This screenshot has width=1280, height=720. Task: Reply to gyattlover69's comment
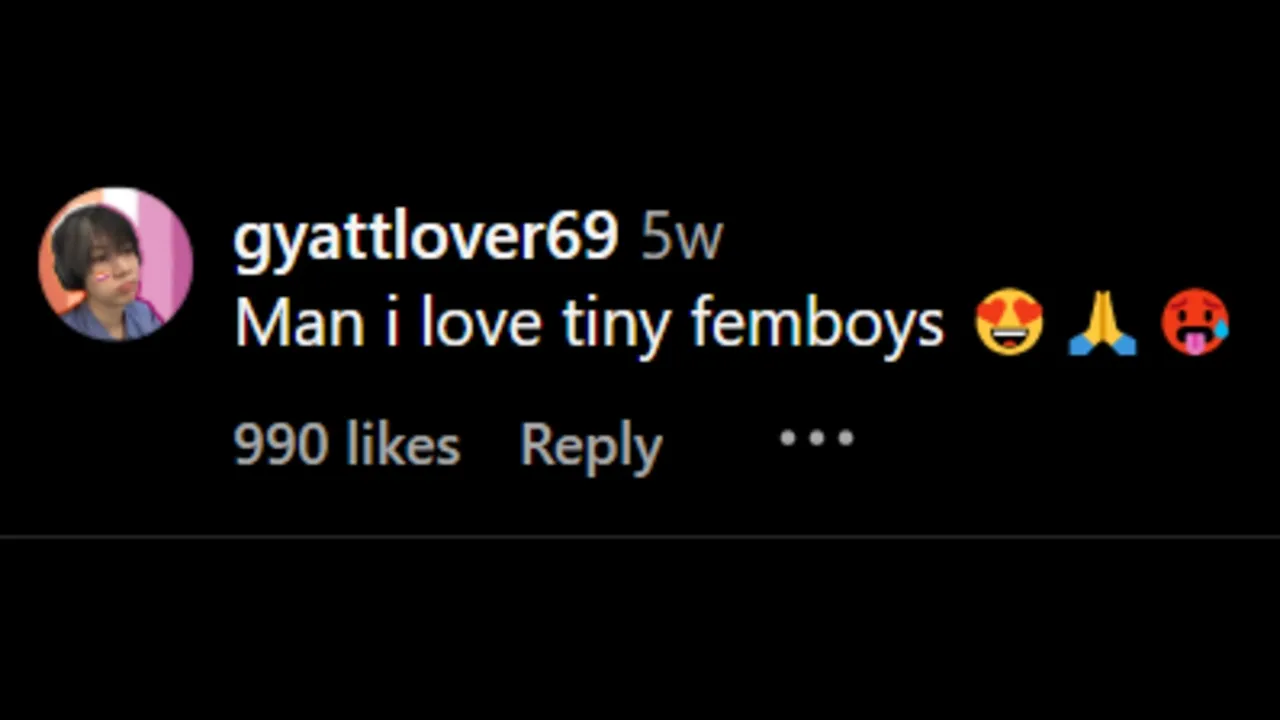point(590,445)
